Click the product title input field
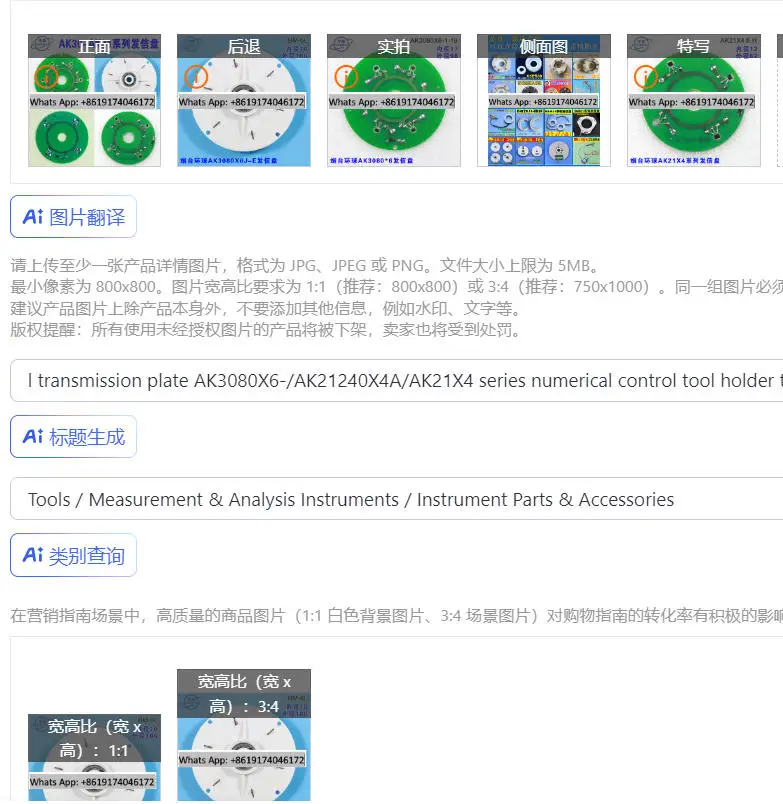The width and height of the screenshot is (783, 804). point(396,380)
